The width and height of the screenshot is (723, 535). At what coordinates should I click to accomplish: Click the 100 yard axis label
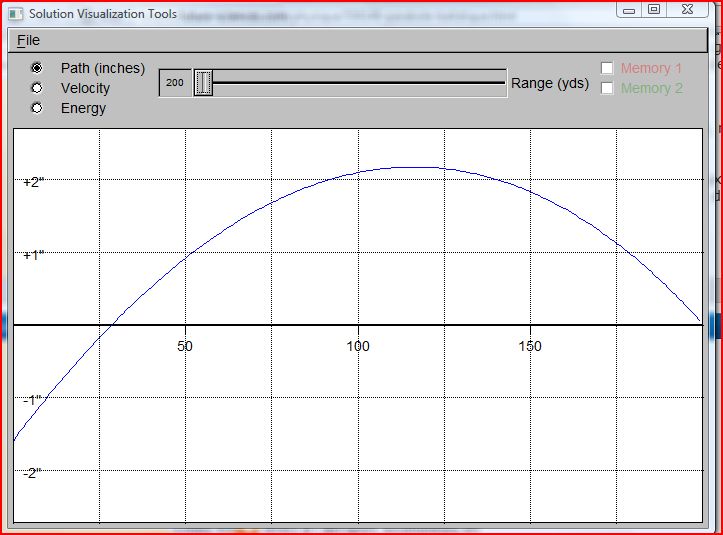(x=358, y=346)
